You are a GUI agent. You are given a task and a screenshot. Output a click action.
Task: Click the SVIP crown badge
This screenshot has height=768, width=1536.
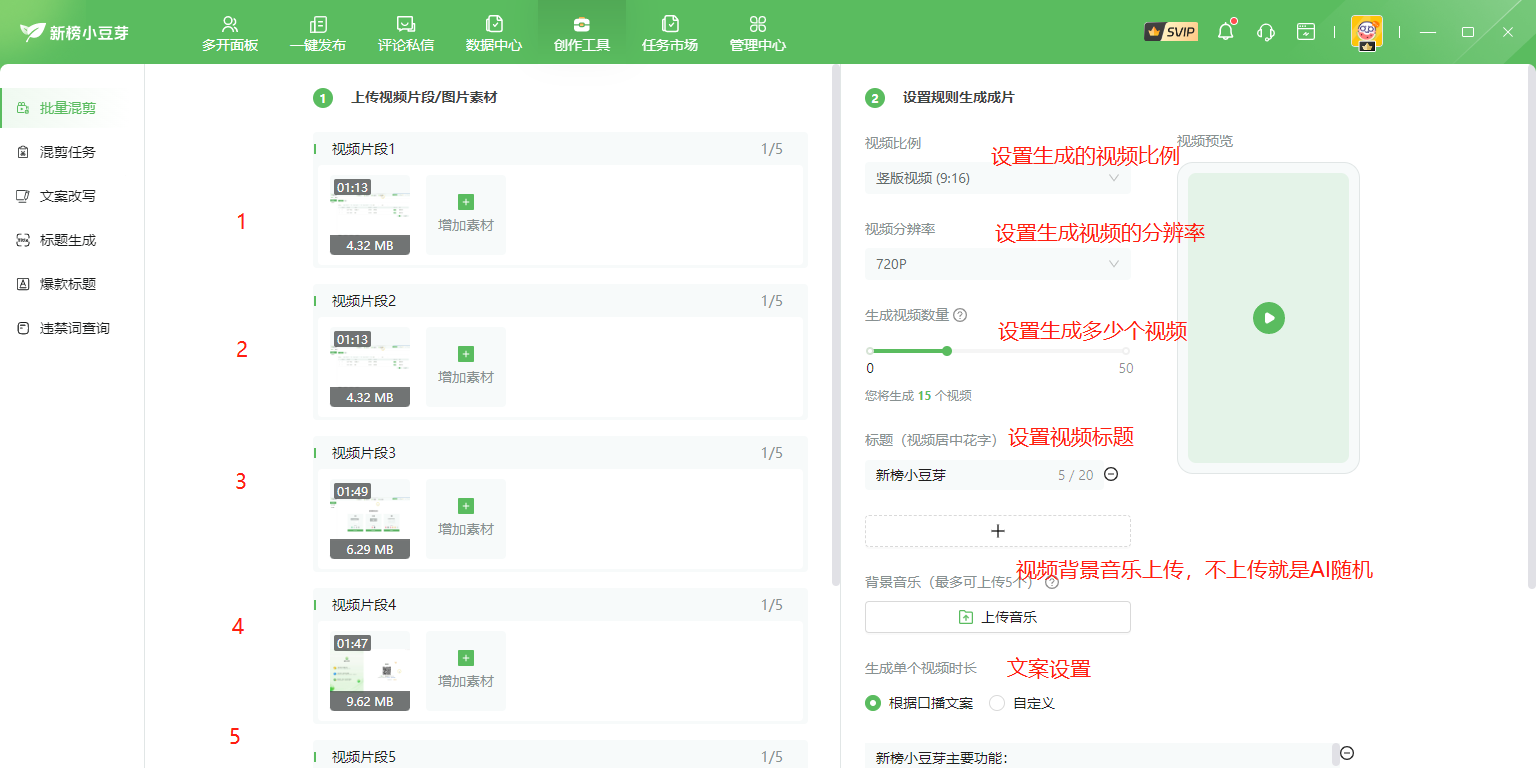pyautogui.click(x=1171, y=32)
